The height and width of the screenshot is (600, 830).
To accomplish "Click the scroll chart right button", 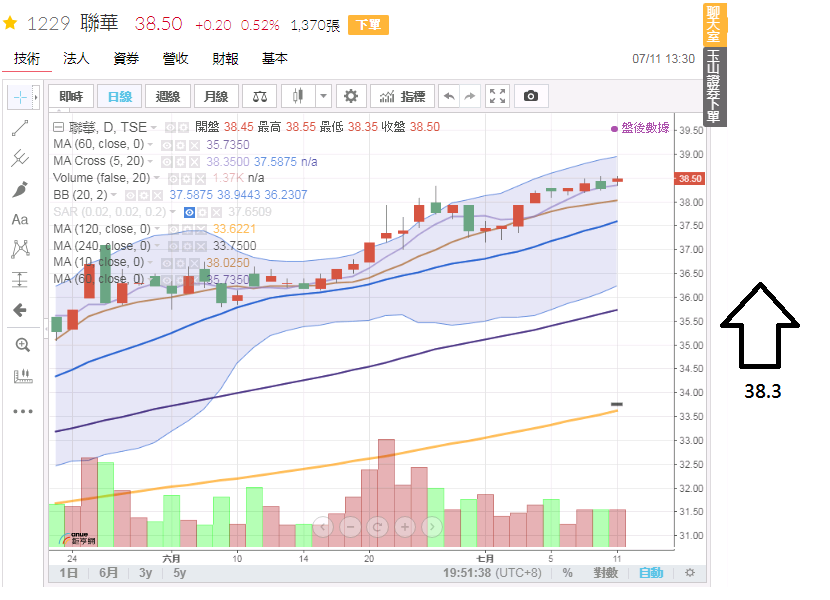I will click(432, 527).
